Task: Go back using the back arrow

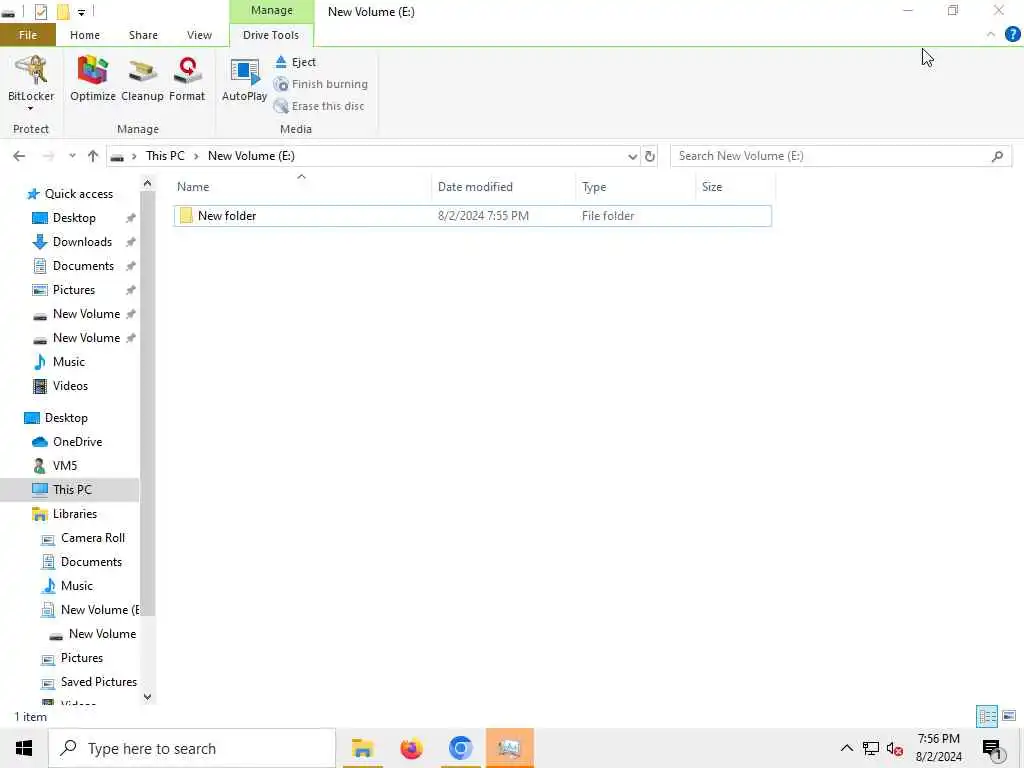Action: 19,156
